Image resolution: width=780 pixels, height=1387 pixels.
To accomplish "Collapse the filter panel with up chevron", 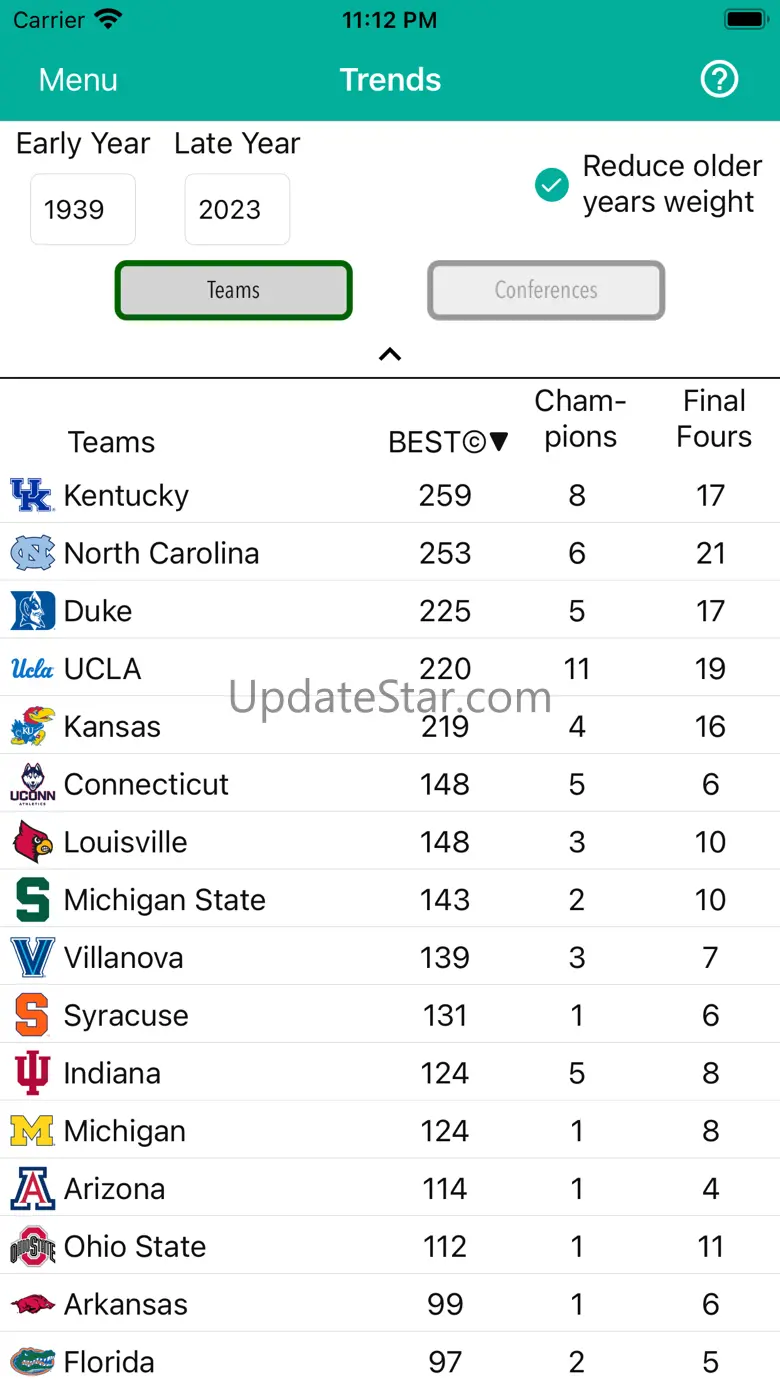I will pos(390,354).
